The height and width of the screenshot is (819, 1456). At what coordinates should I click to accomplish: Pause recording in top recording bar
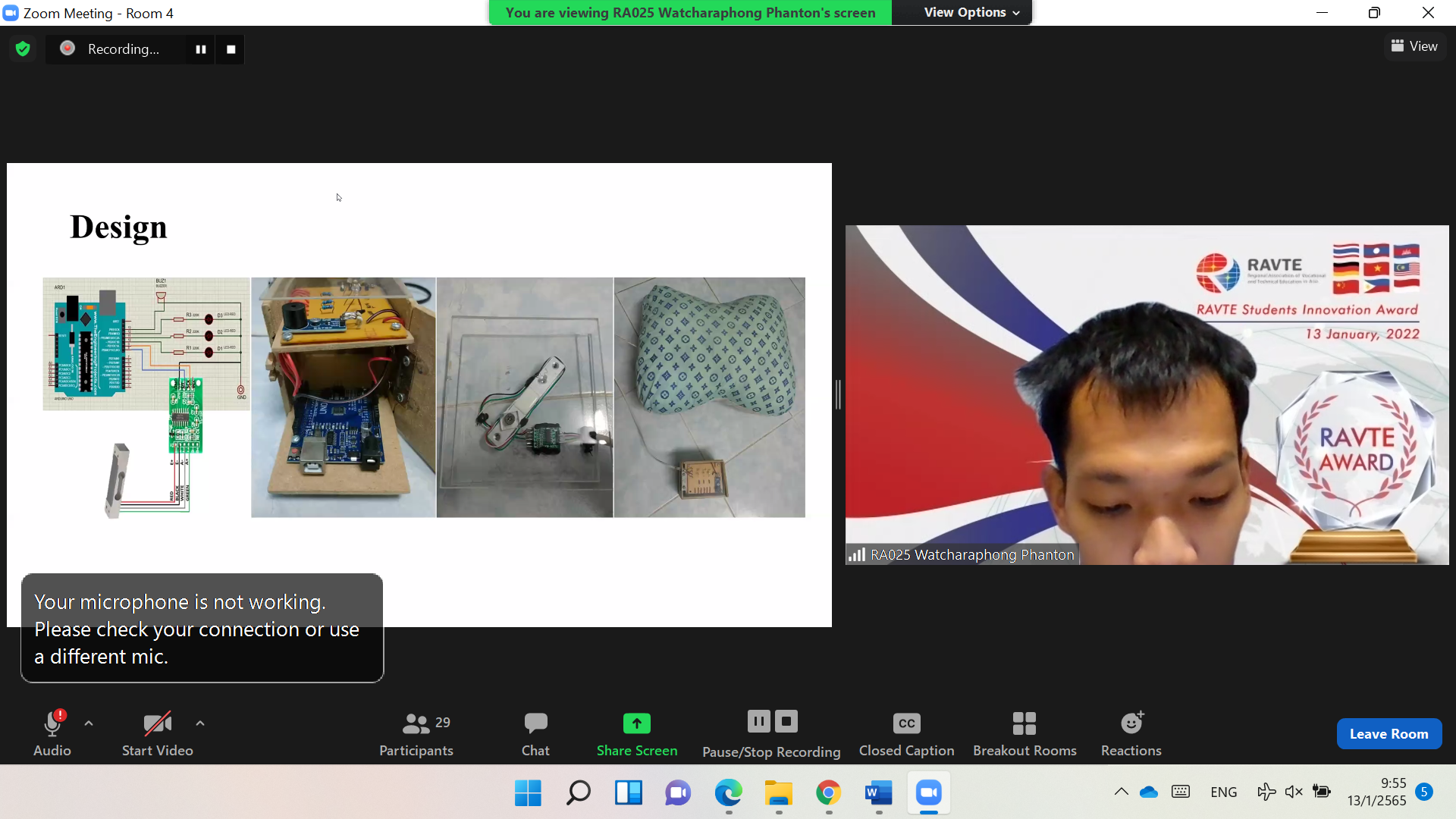201,49
